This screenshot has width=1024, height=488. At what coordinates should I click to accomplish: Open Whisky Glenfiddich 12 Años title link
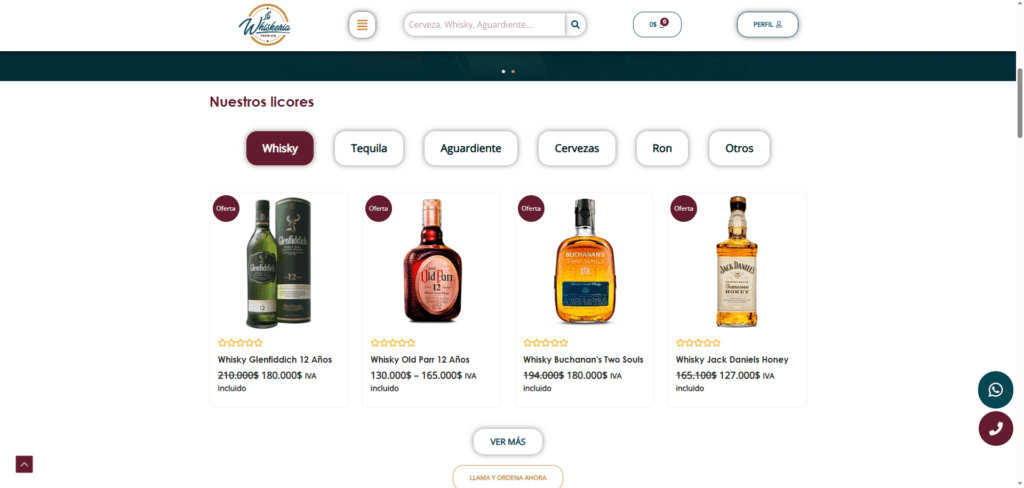[275, 360]
